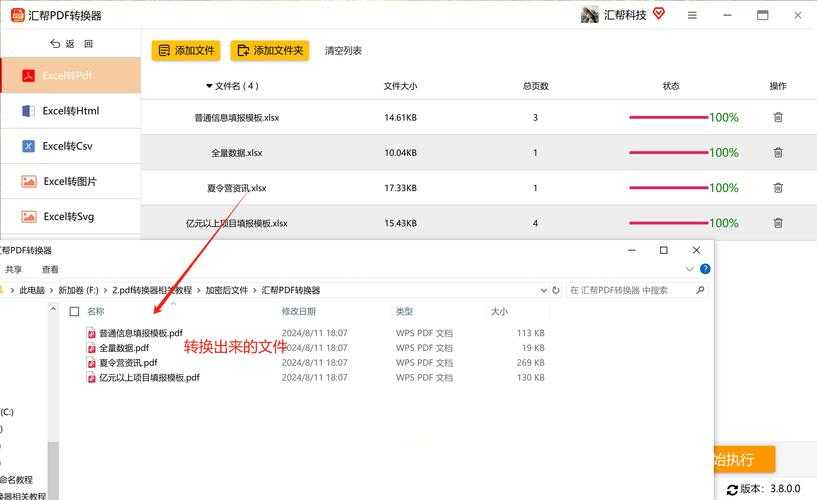Screen dimensions: 817x500
Task: Click the Explorer refresh icon
Action: pyautogui.click(x=556, y=290)
